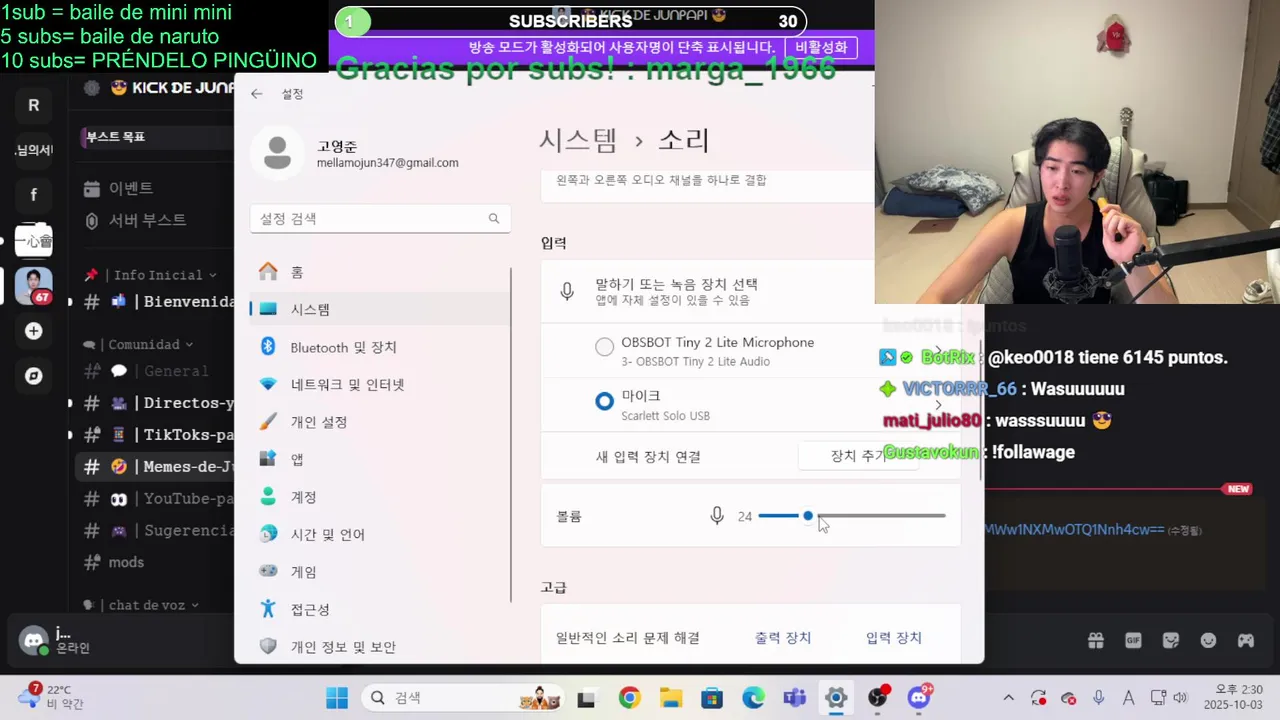Select 시스템 in Settings sidebar

(x=380, y=309)
